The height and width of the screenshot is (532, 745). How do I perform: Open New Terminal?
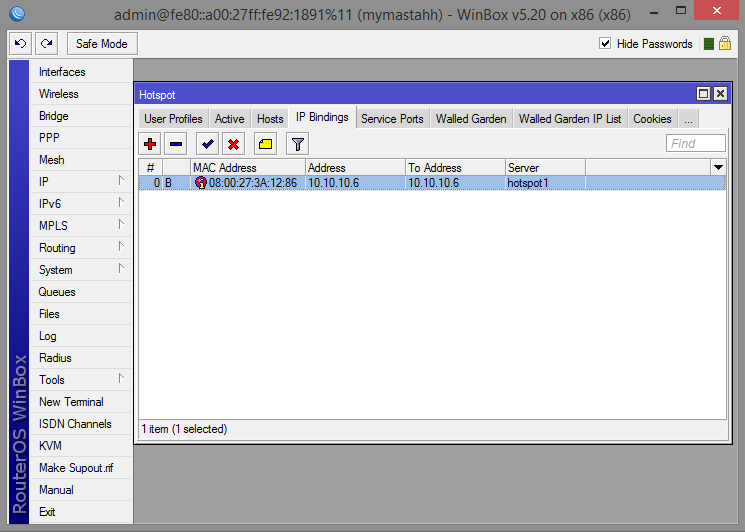tap(81, 402)
